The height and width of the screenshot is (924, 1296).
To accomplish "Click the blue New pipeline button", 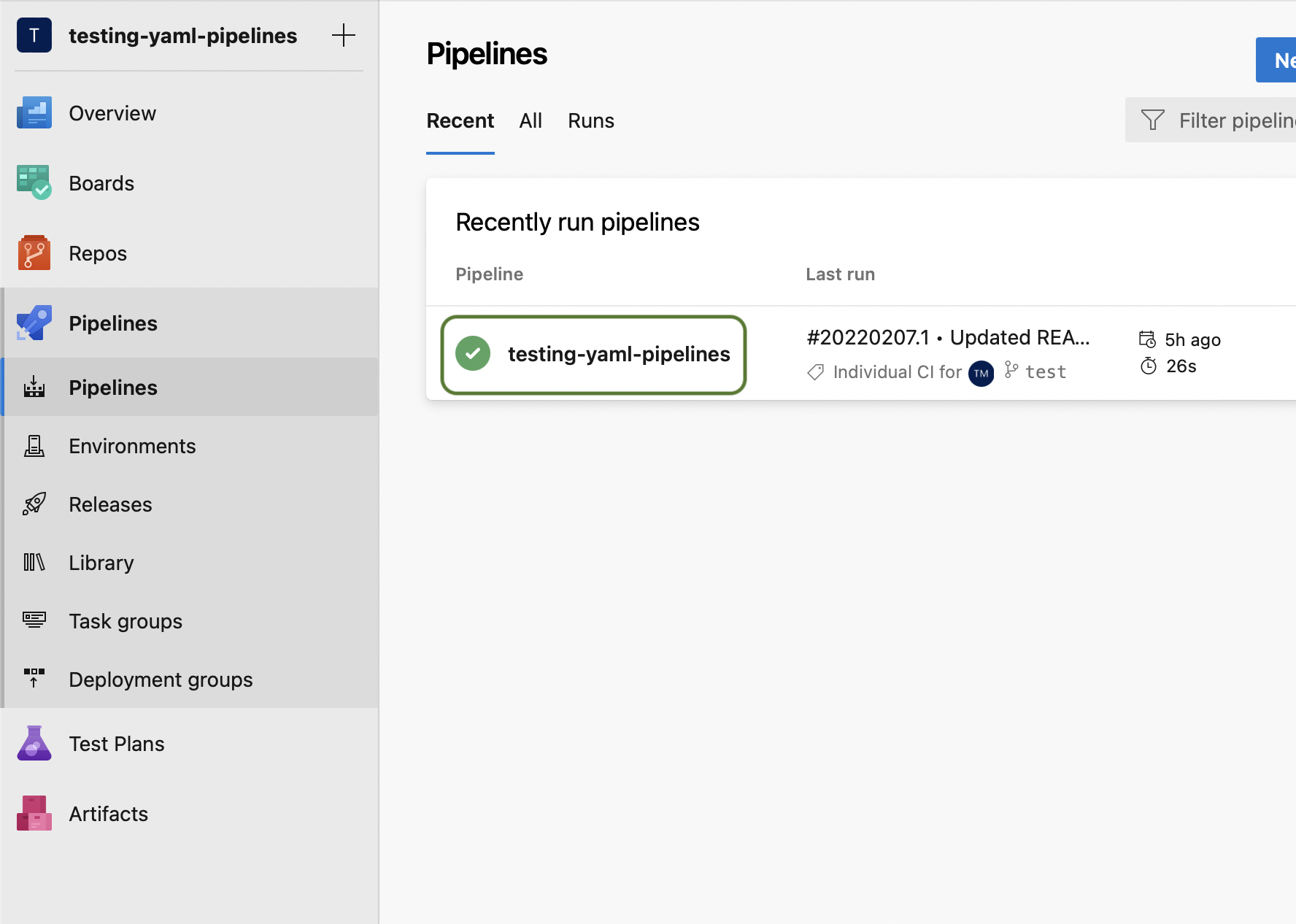I will click(x=1277, y=61).
